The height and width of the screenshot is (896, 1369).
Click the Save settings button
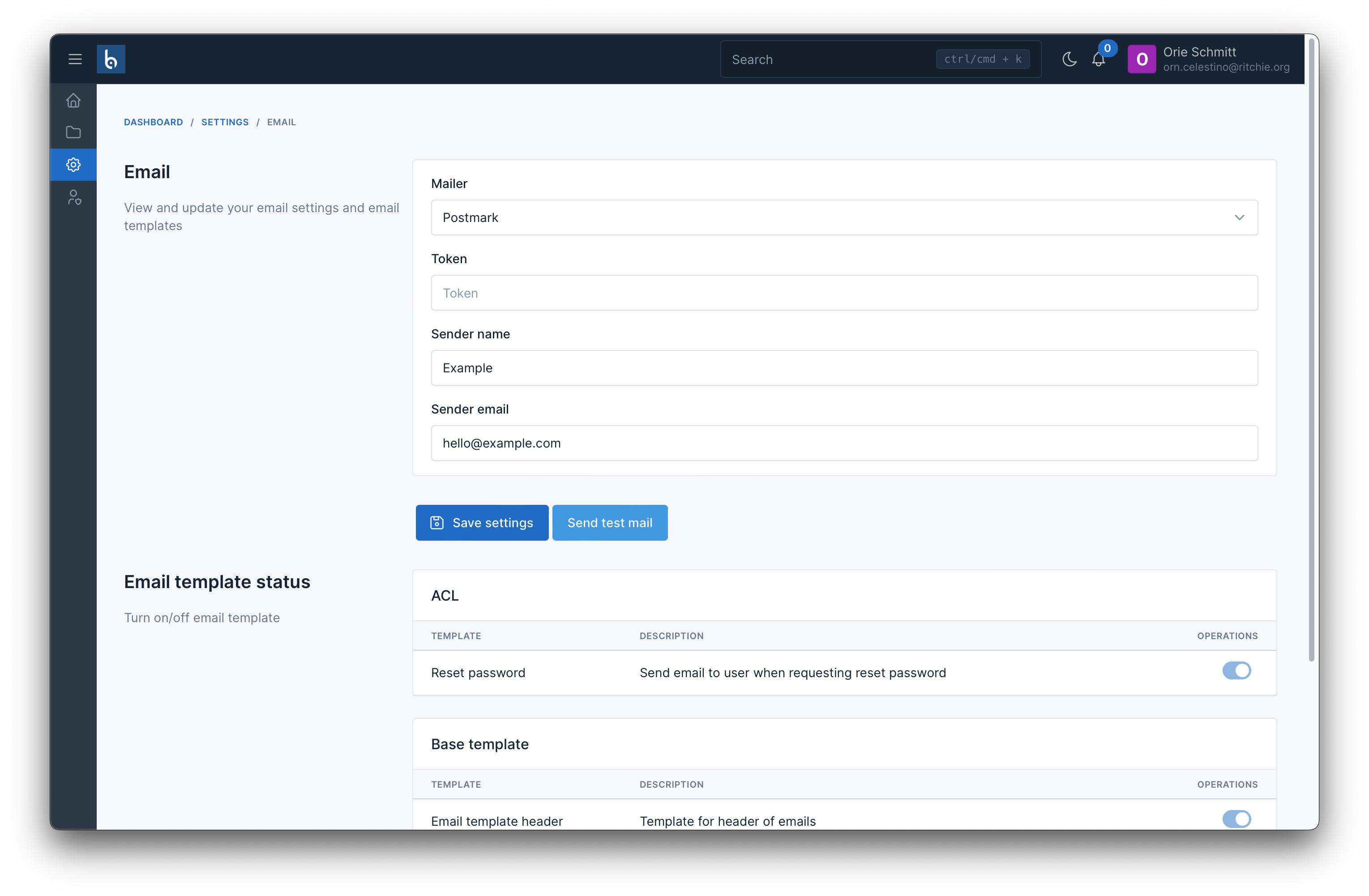[x=482, y=523]
